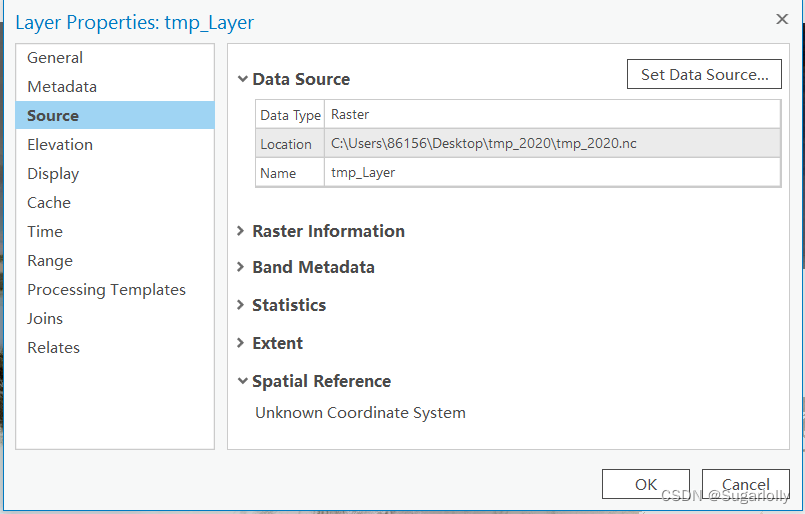This screenshot has height=514, width=805.
Task: Expand the Band Metadata section
Action: pyautogui.click(x=240, y=267)
